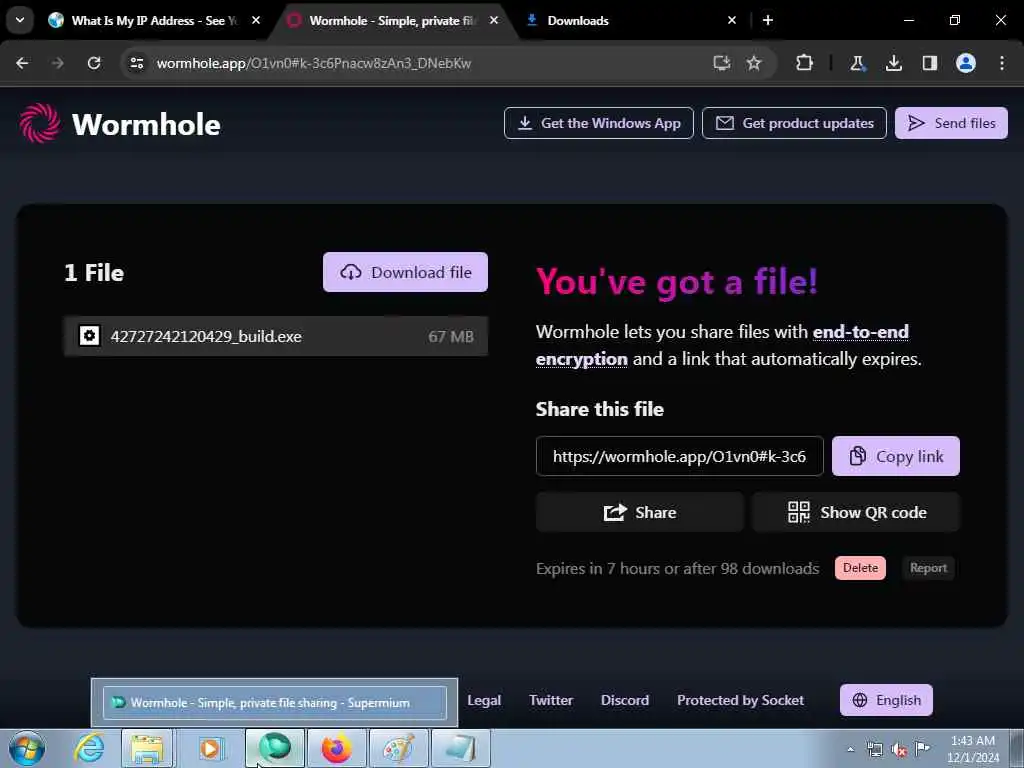Select the Wormhole browser tab
1024x768 pixels.
(x=394, y=20)
